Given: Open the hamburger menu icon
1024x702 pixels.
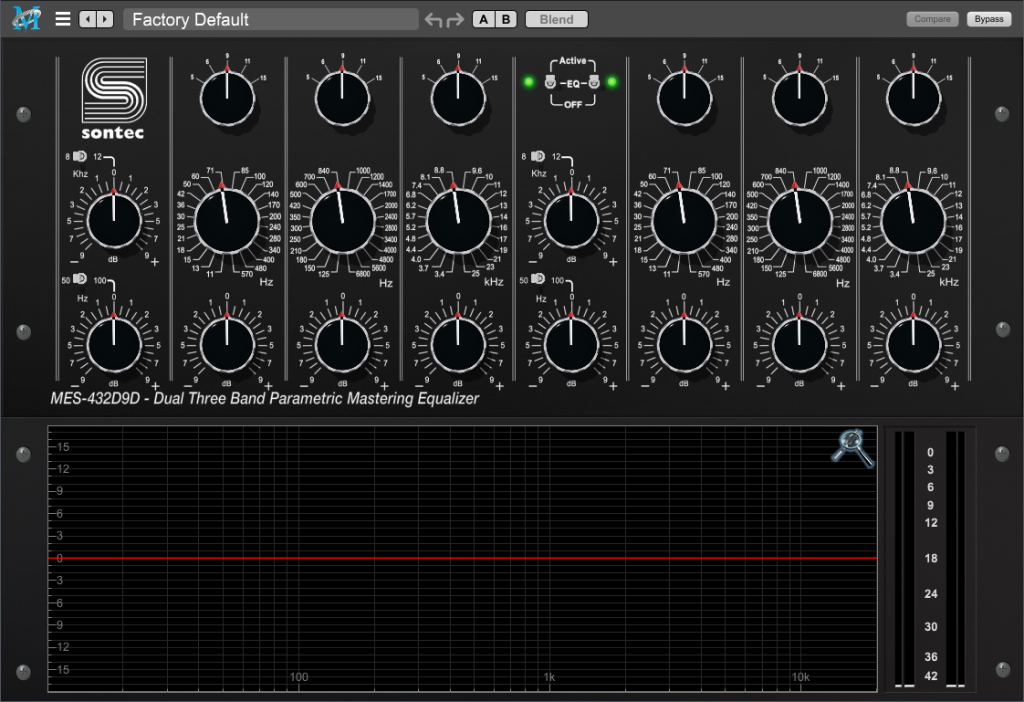Looking at the screenshot, I should point(63,19).
